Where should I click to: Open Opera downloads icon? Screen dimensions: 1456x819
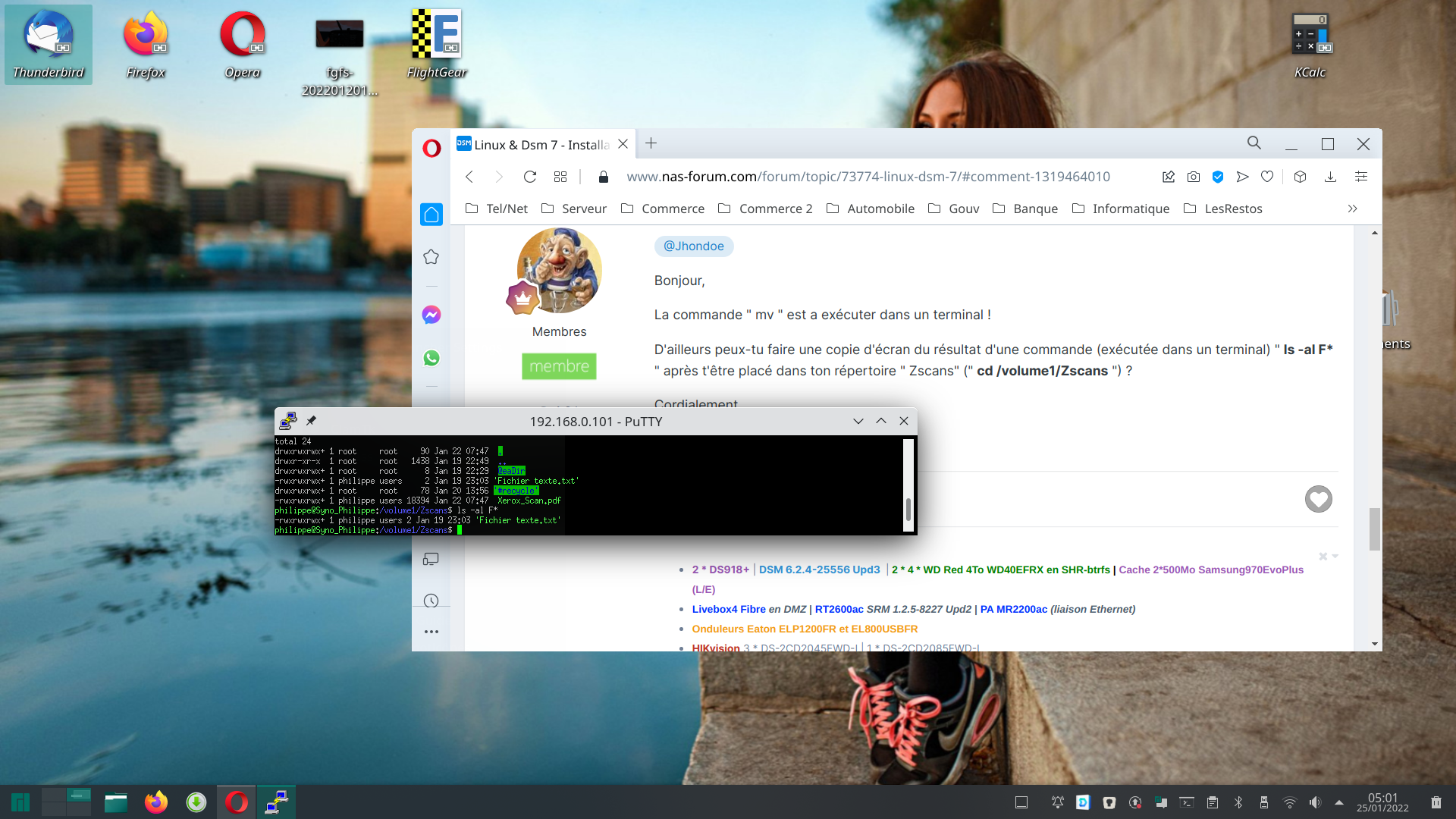[x=1330, y=177]
